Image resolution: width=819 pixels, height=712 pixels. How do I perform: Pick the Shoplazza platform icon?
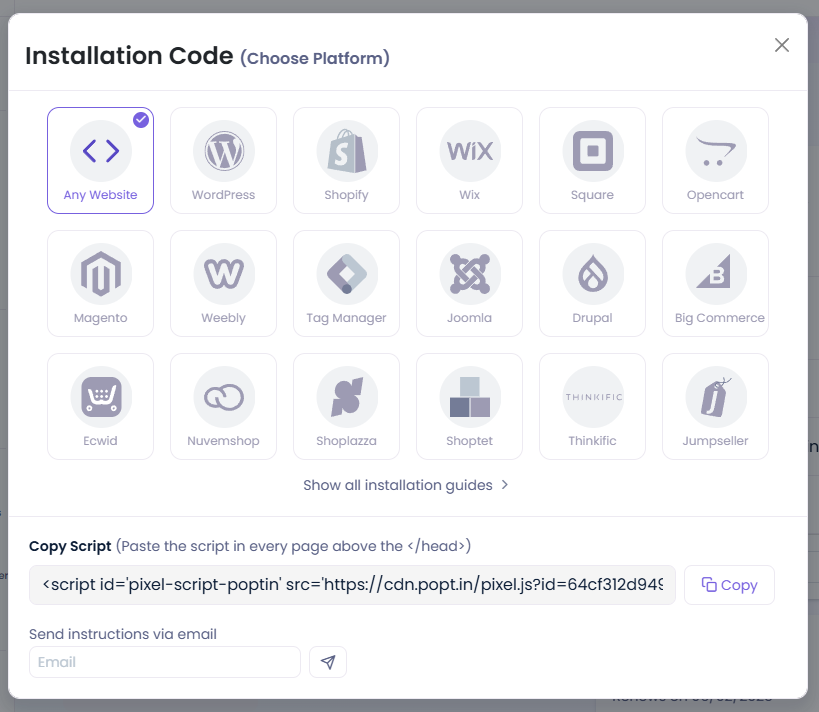347,397
